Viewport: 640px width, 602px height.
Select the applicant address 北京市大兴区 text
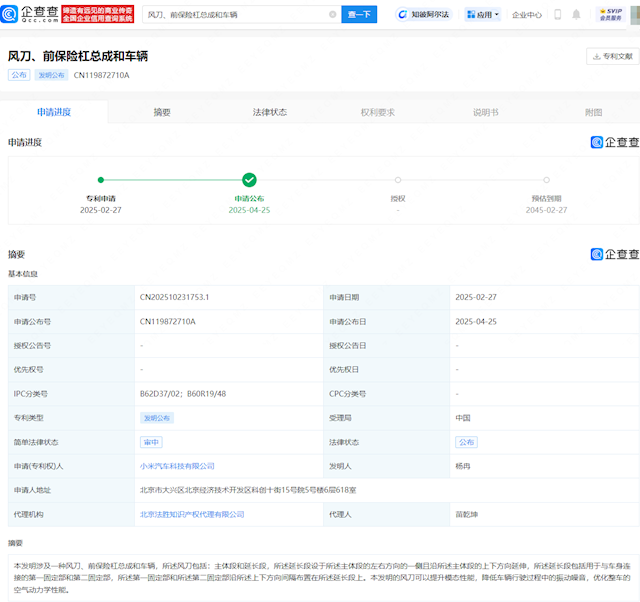click(x=248, y=490)
